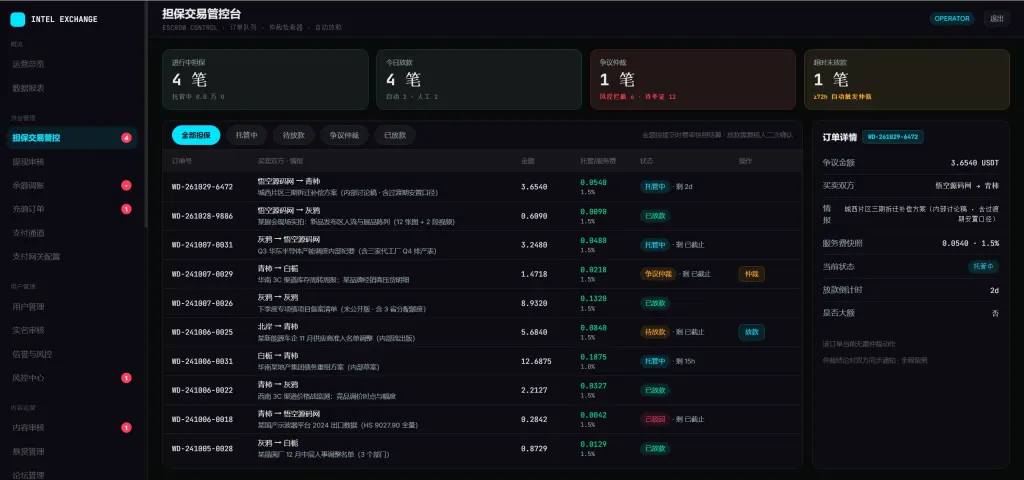Image resolution: width=1024 pixels, height=480 pixels.
Task: Open 用户管理 in the sidebar
Action: pos(72,306)
